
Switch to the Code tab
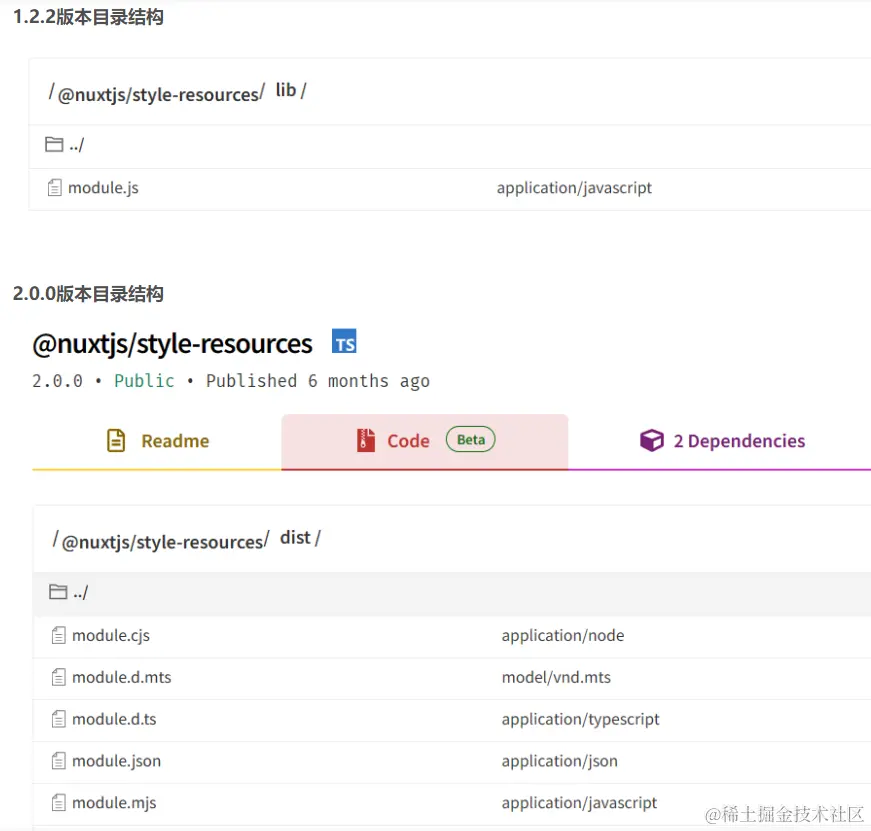click(x=424, y=441)
